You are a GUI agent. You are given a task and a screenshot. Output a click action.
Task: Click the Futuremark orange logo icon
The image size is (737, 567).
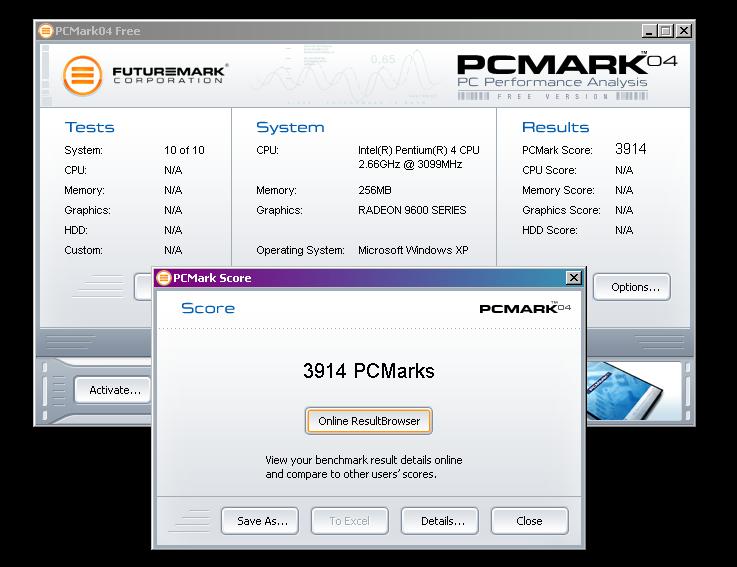click(x=83, y=75)
